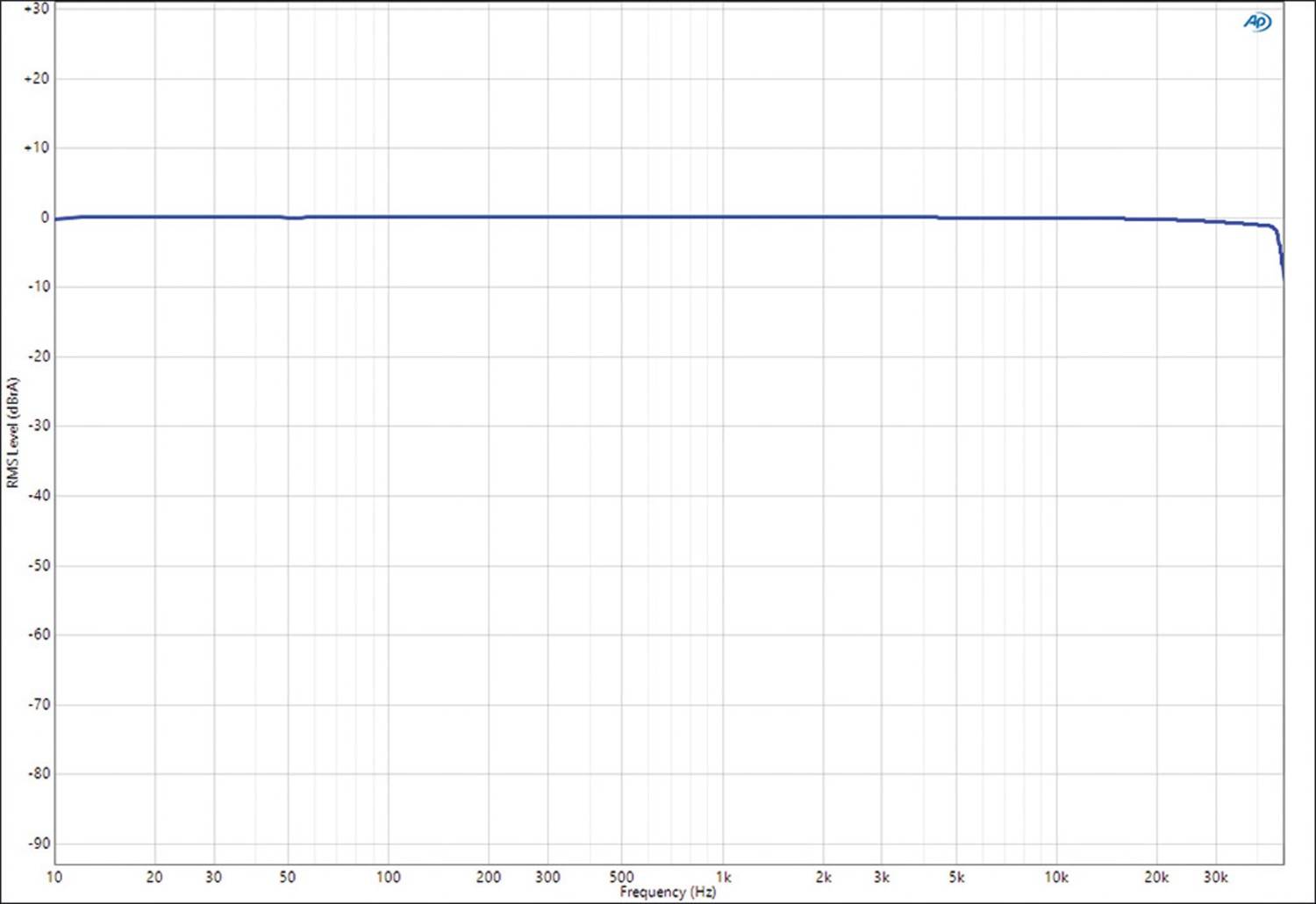The image size is (1316, 904).
Task: Click the '30' frequency axis label
Action: pyautogui.click(x=213, y=877)
